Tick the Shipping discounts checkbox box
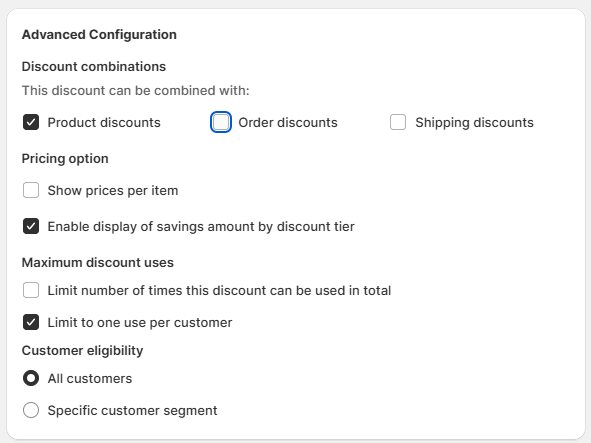 pos(398,122)
